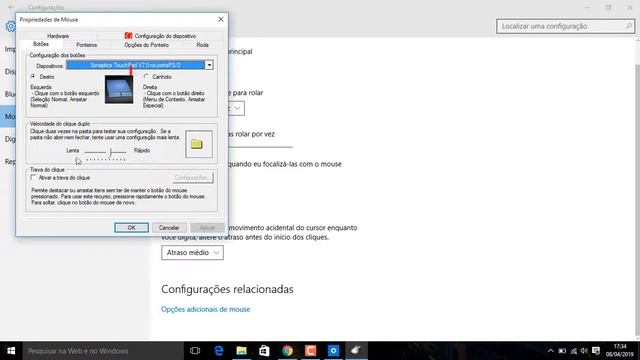Select the Settings app taskbar icon
The image size is (640, 360).
coord(333,351)
